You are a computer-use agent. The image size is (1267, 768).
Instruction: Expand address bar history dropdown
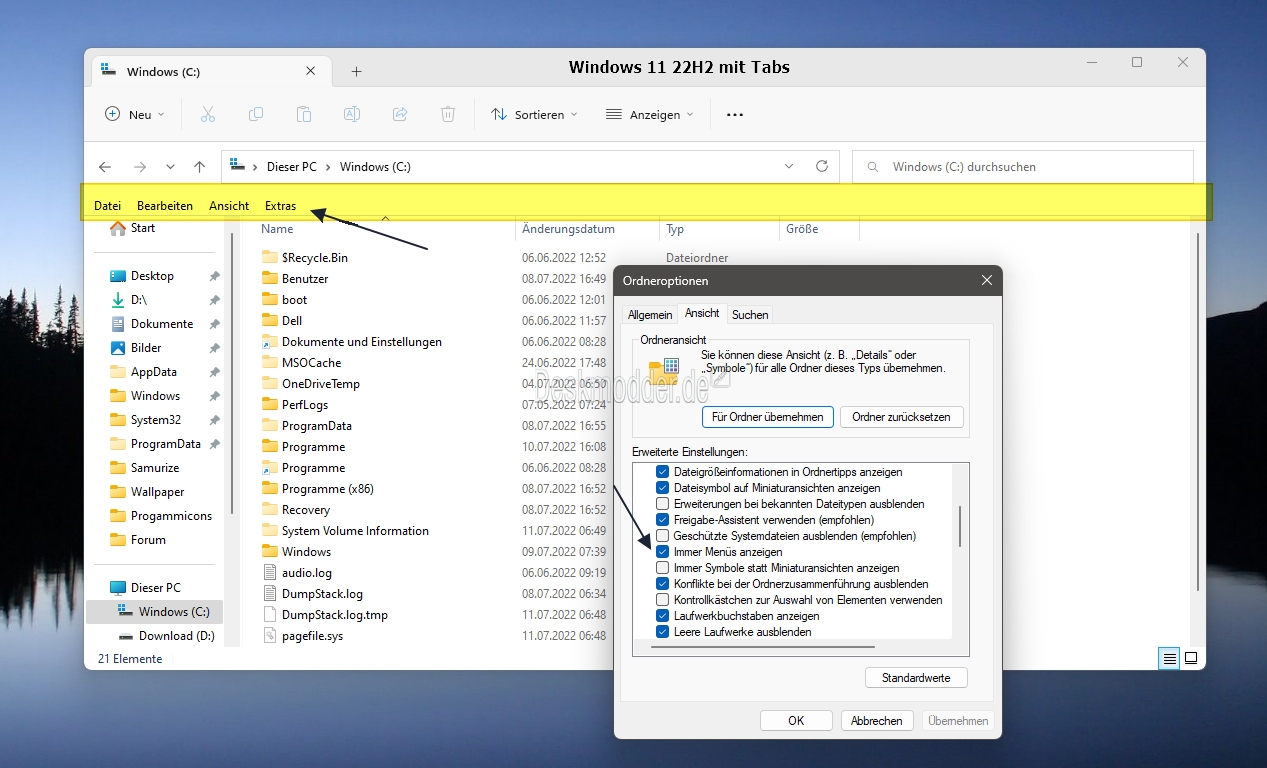[789, 166]
